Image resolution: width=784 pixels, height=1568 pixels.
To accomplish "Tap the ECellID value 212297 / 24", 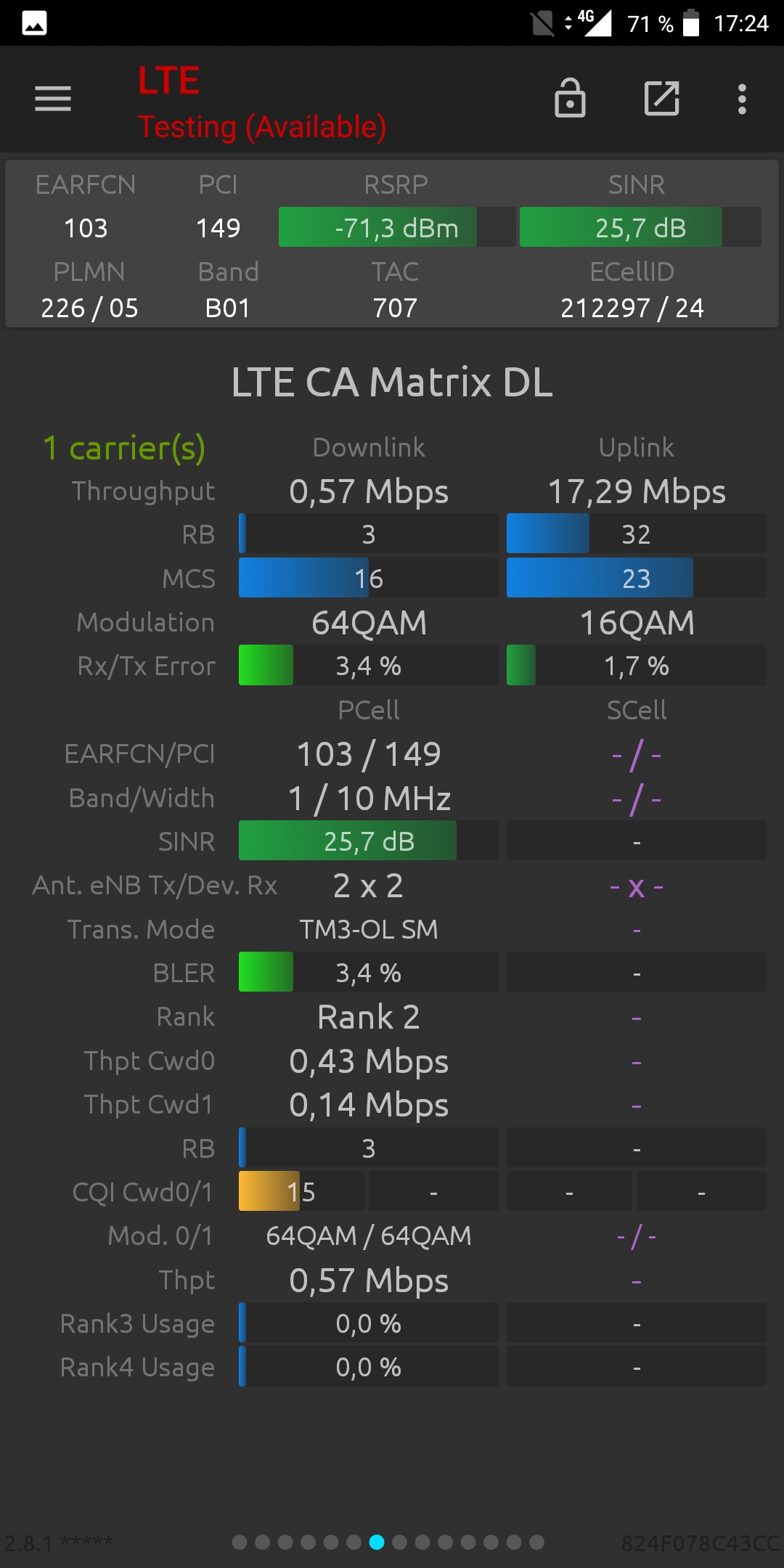I will 632,308.
